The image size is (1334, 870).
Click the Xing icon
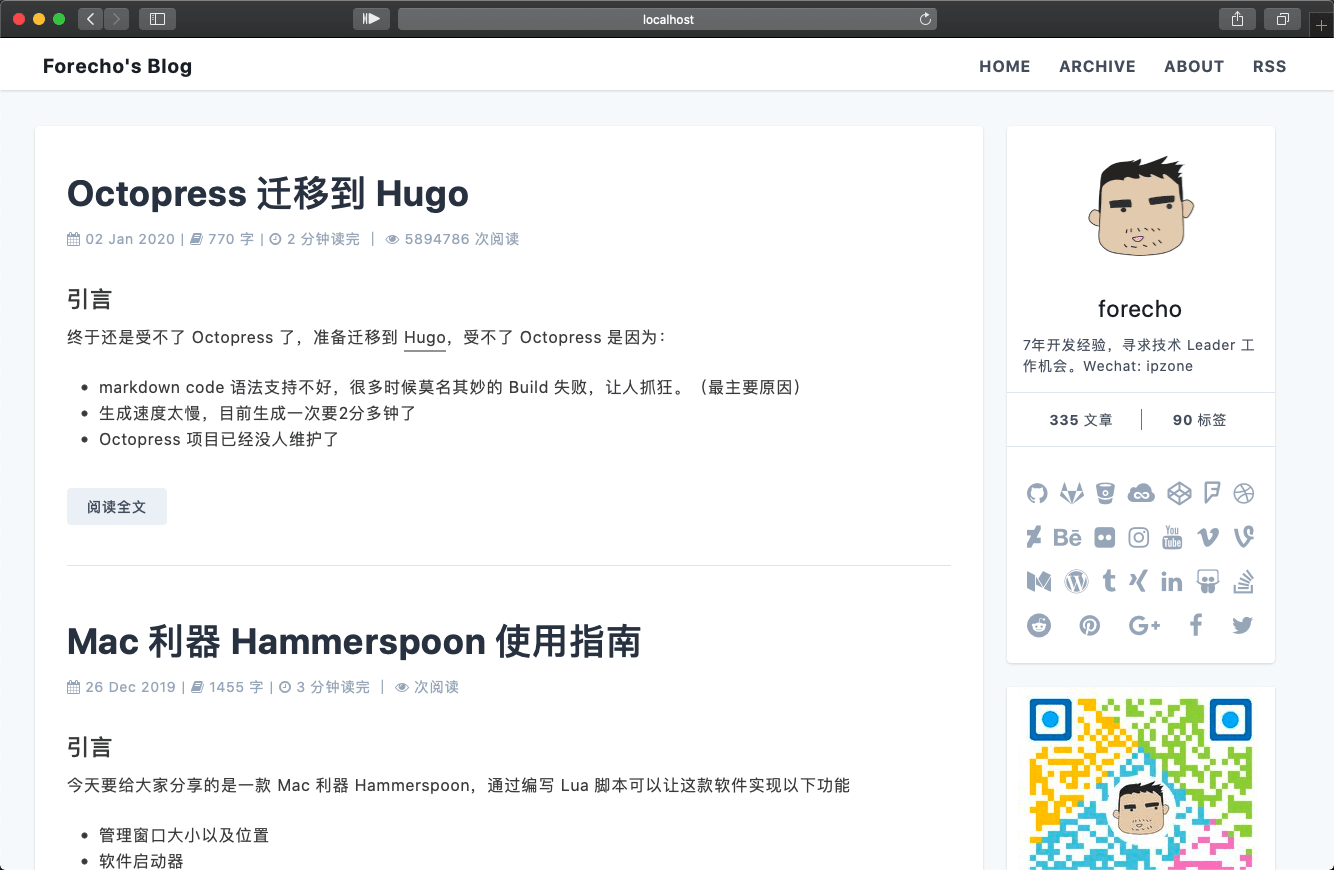(1138, 581)
